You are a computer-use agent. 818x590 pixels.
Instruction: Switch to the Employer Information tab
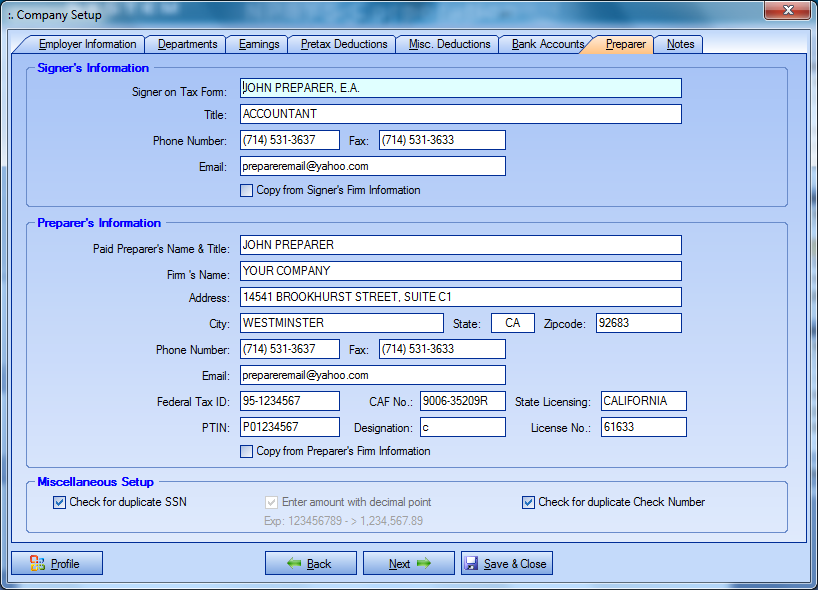pos(87,44)
